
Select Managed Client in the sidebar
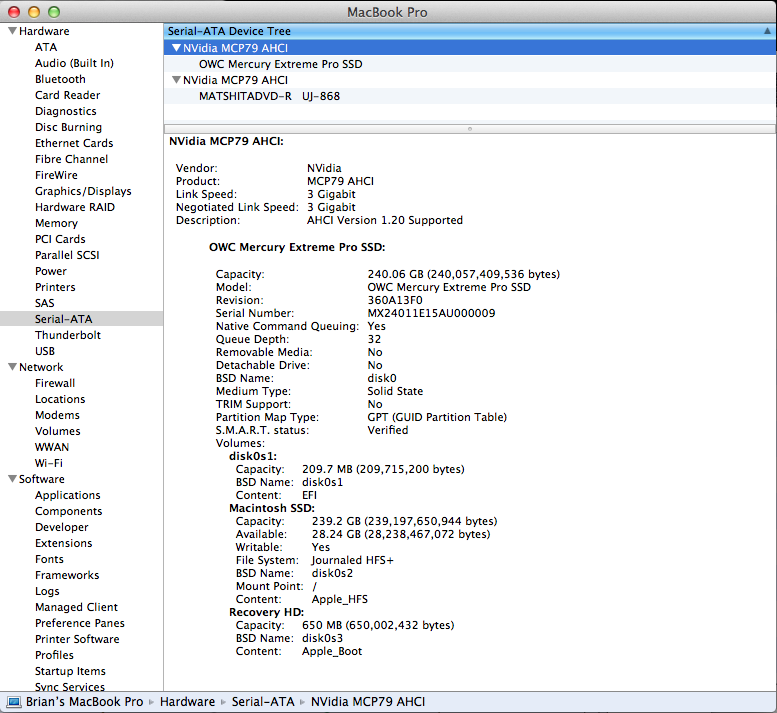click(x=76, y=607)
